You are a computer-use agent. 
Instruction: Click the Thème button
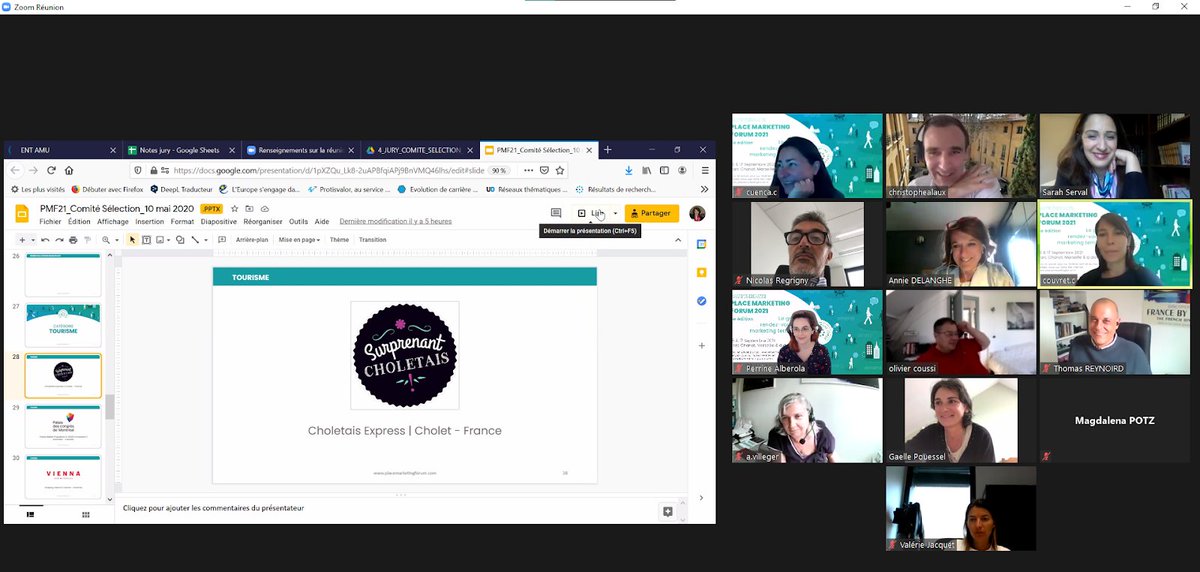pyautogui.click(x=339, y=240)
